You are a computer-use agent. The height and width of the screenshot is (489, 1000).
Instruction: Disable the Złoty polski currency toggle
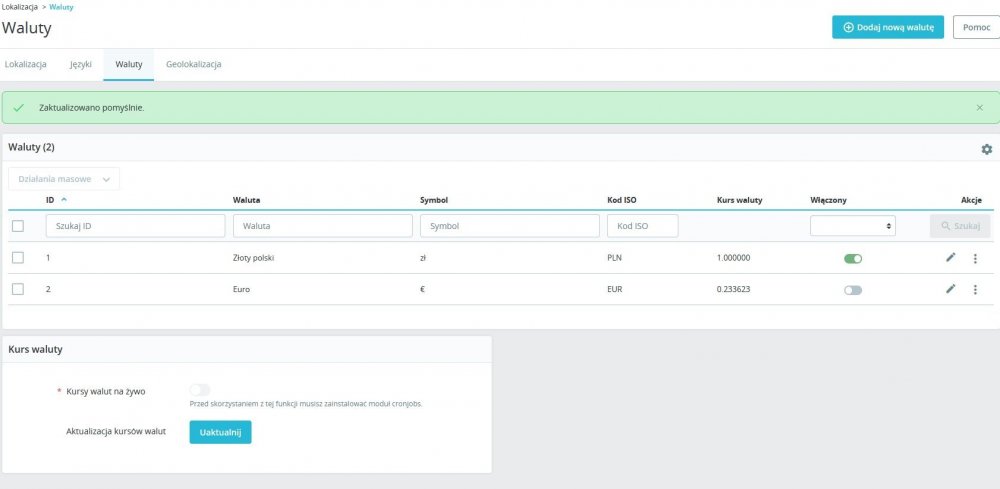(x=853, y=258)
